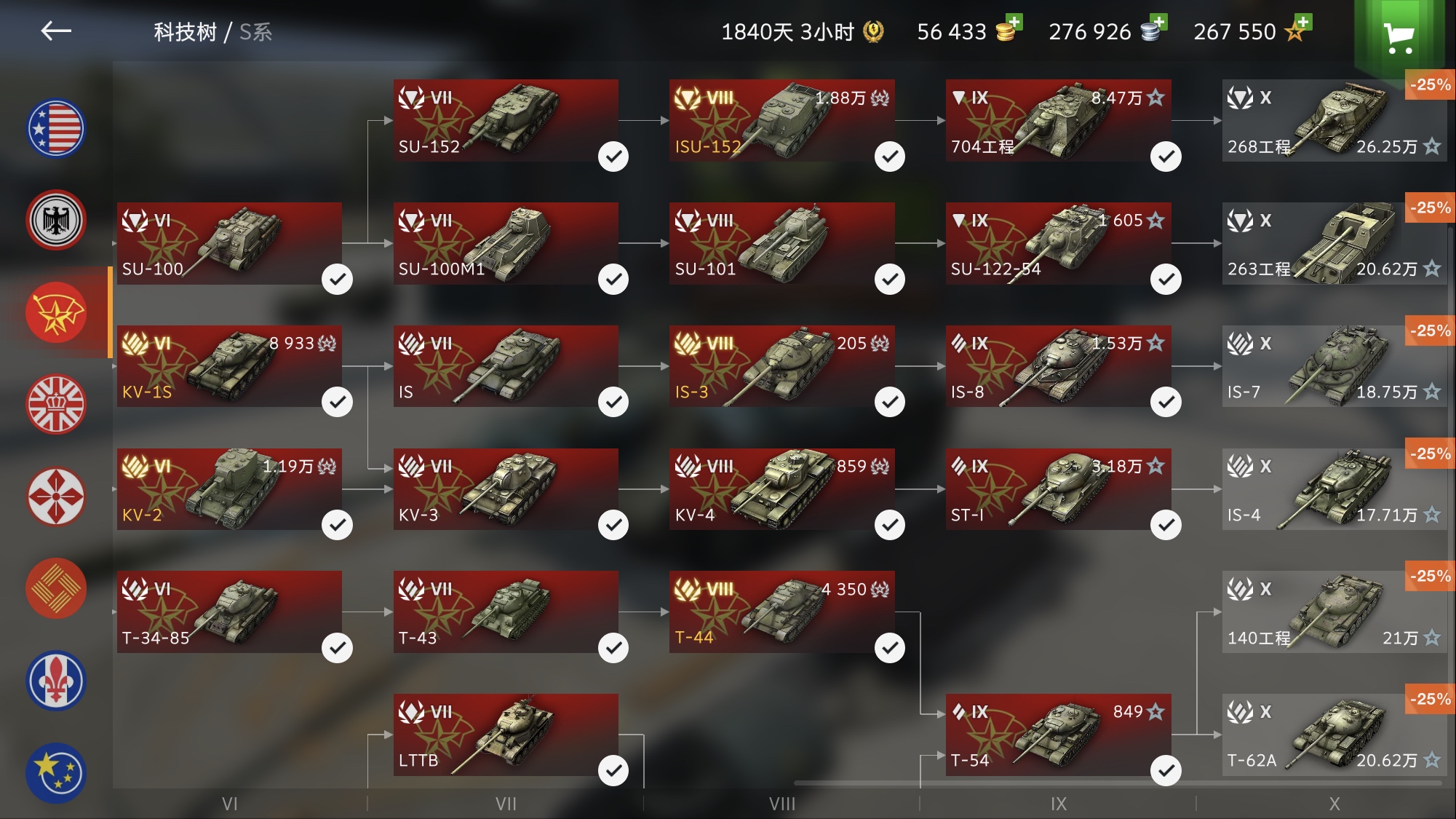Go back with the left arrow
Image resolution: width=1456 pixels, height=819 pixels.
coord(56,31)
